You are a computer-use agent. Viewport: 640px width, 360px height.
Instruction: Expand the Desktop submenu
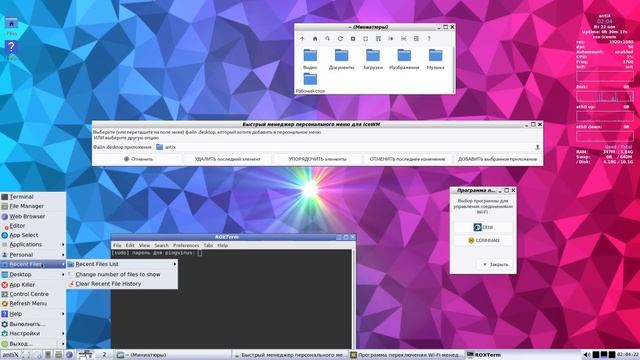[x=33, y=274]
